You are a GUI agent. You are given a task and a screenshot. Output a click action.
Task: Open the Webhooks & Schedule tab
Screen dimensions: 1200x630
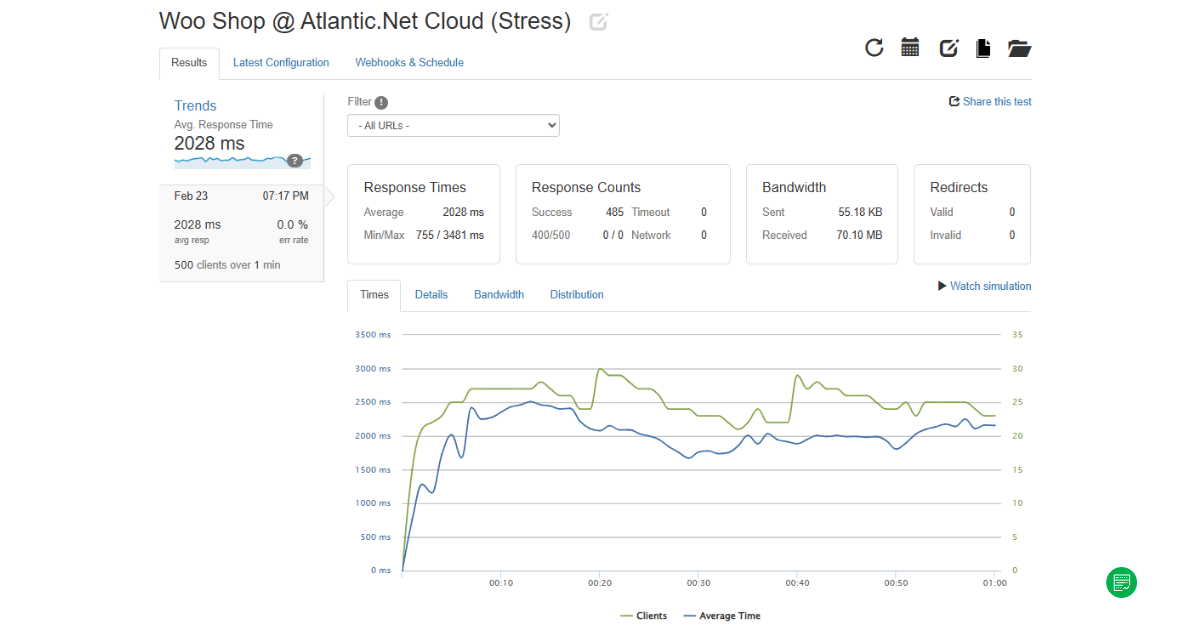[409, 63]
